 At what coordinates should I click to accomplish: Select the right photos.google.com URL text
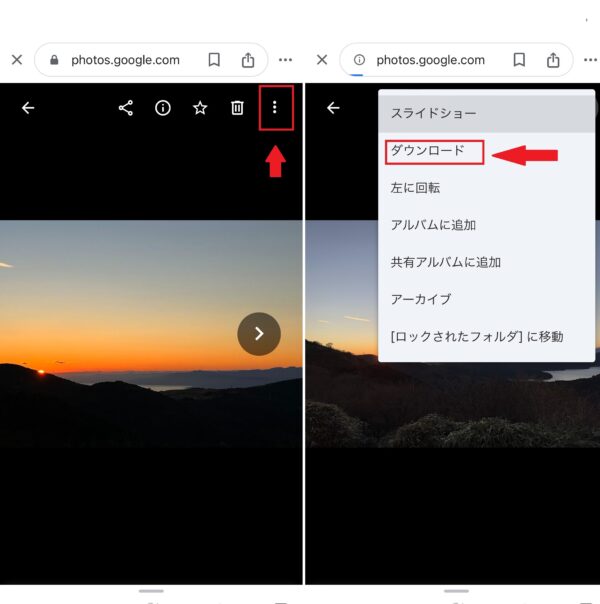click(430, 60)
